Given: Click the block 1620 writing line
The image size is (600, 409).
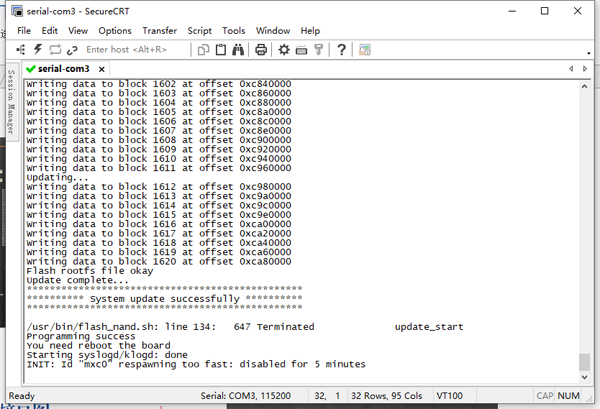Looking at the screenshot, I should point(159,262).
